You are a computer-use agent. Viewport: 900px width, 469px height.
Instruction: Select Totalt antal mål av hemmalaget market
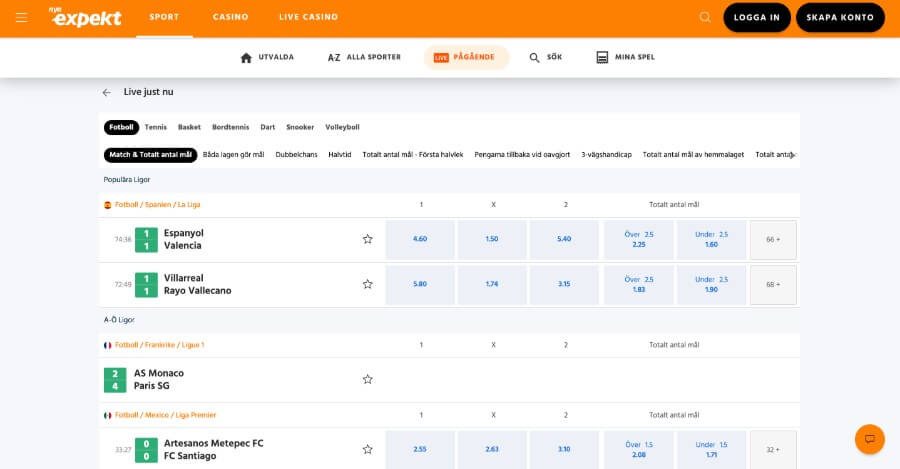693,155
